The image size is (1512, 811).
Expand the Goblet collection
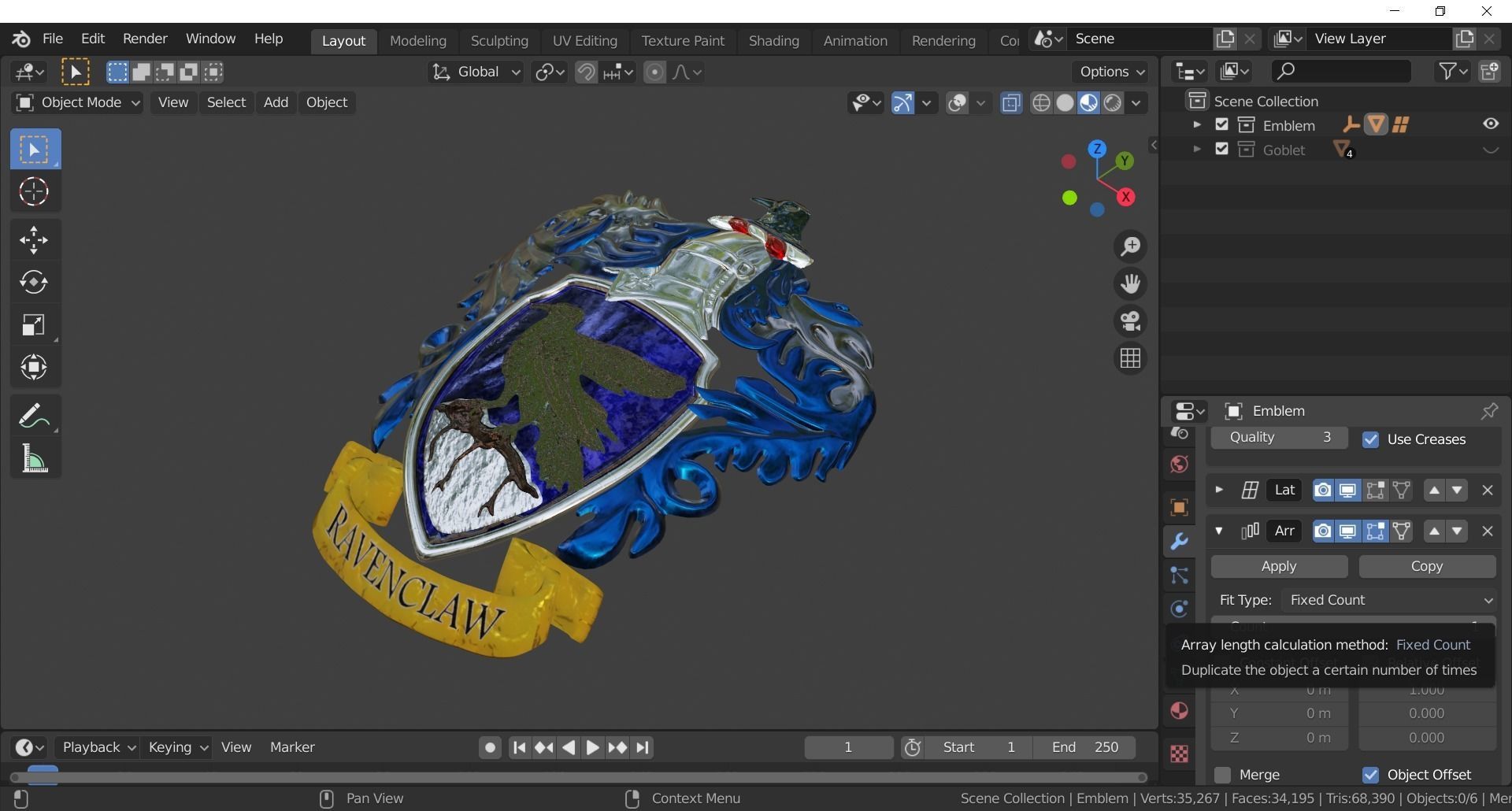point(1196,149)
